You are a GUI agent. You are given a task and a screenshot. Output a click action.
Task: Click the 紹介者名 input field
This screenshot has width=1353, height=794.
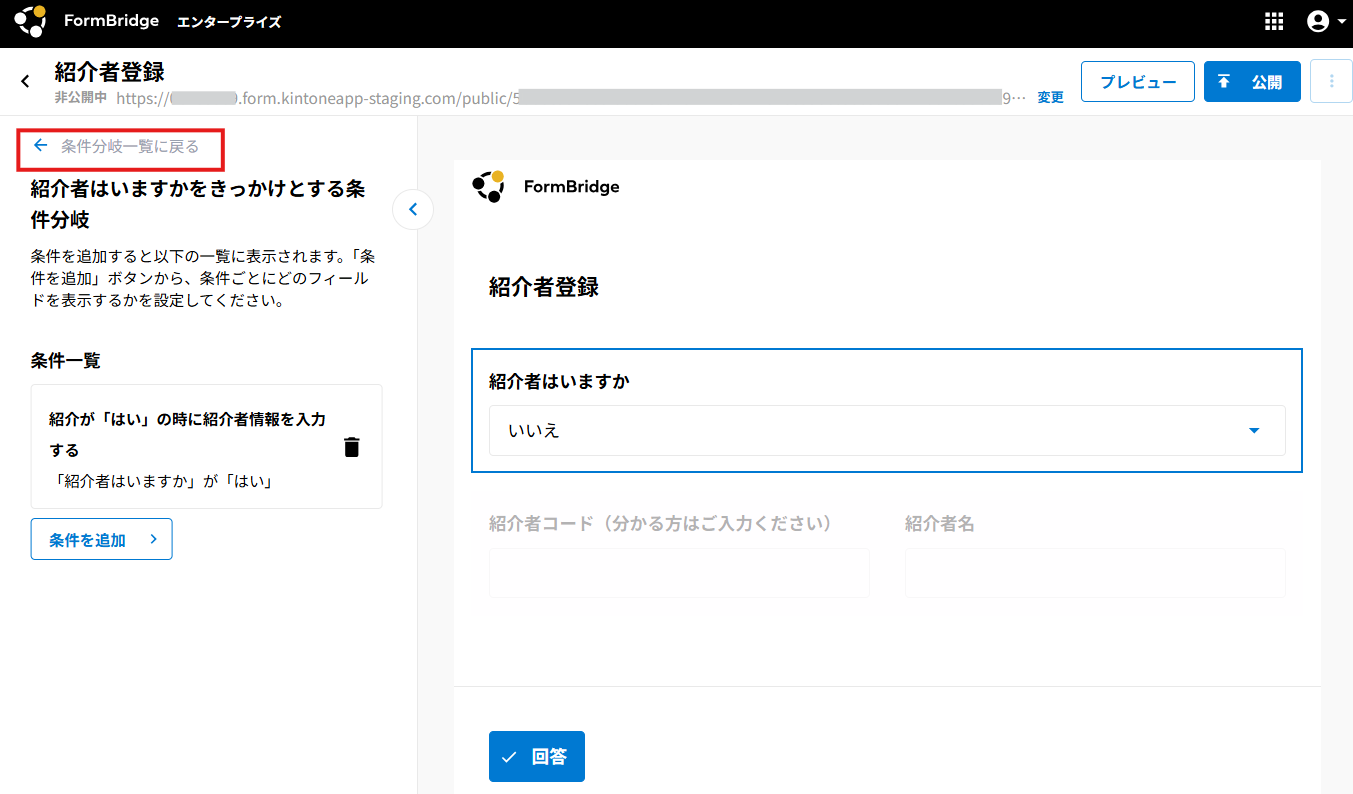pos(1095,573)
